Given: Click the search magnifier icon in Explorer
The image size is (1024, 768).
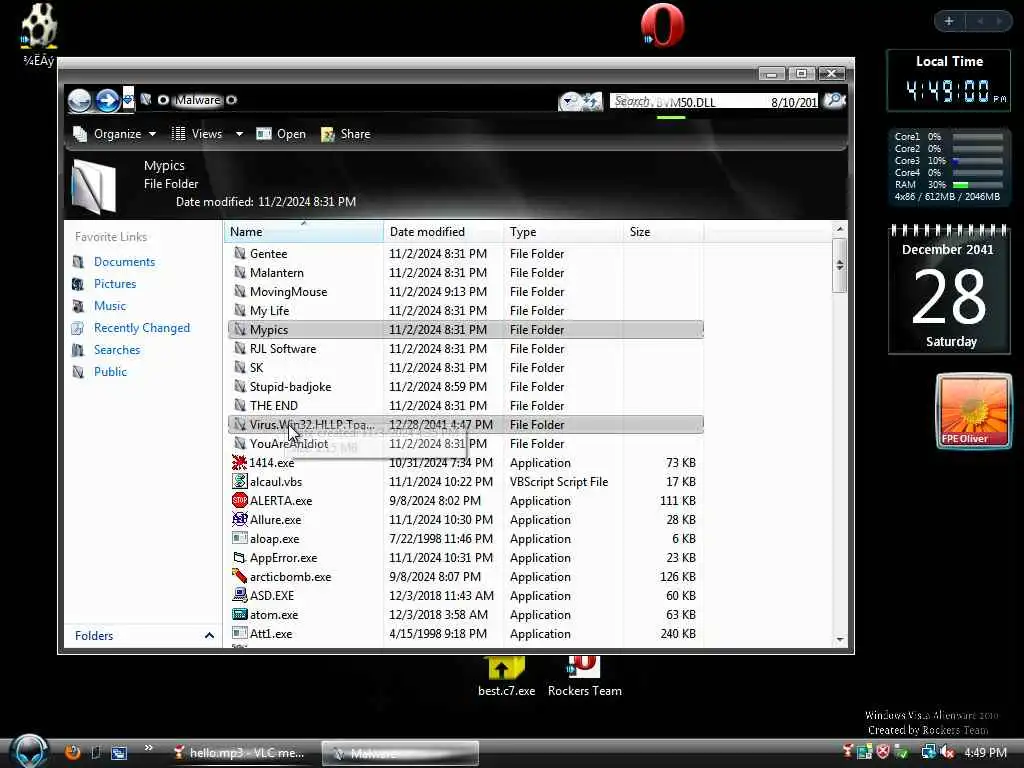Looking at the screenshot, I should [834, 101].
